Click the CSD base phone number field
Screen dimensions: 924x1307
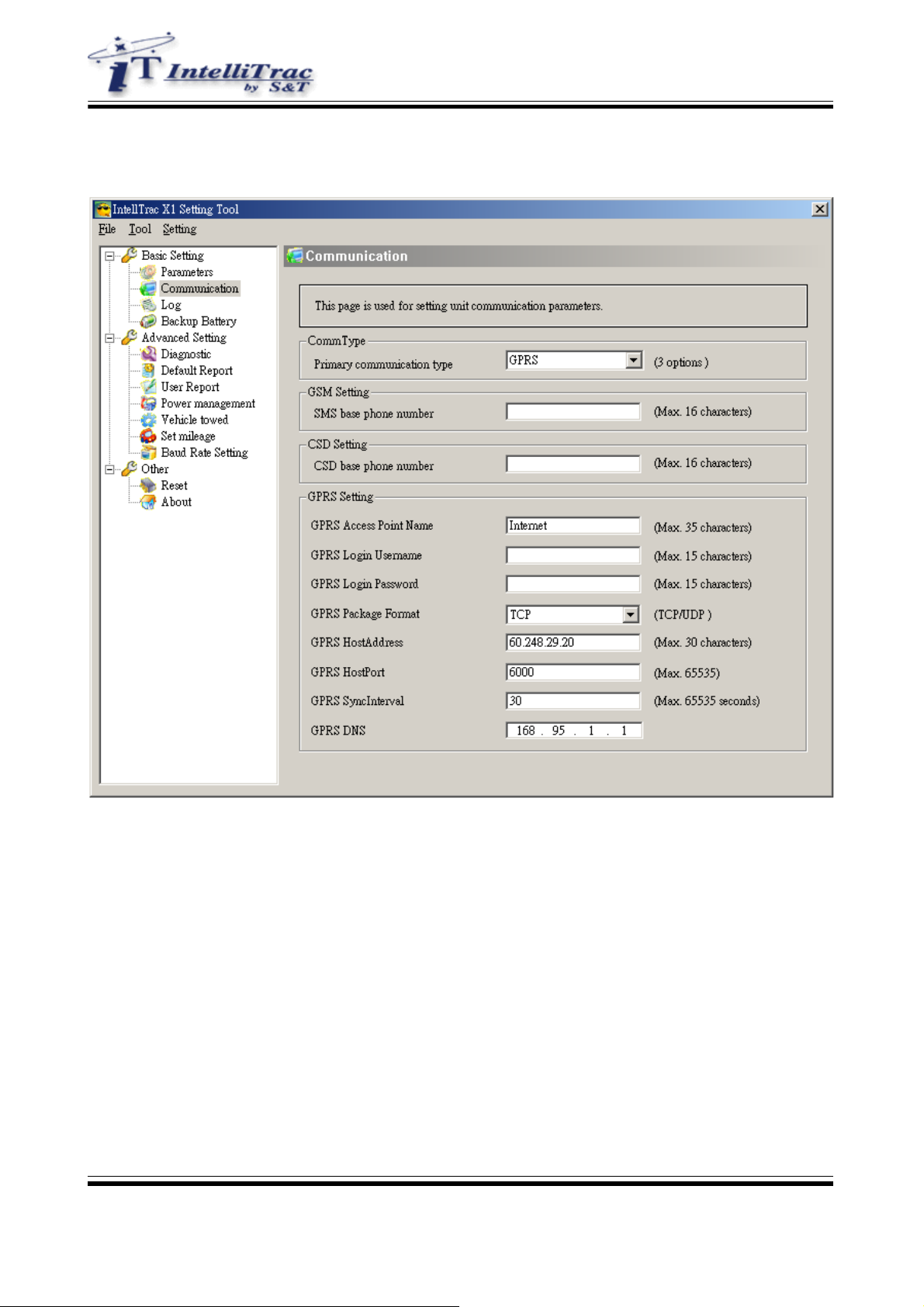click(x=573, y=464)
